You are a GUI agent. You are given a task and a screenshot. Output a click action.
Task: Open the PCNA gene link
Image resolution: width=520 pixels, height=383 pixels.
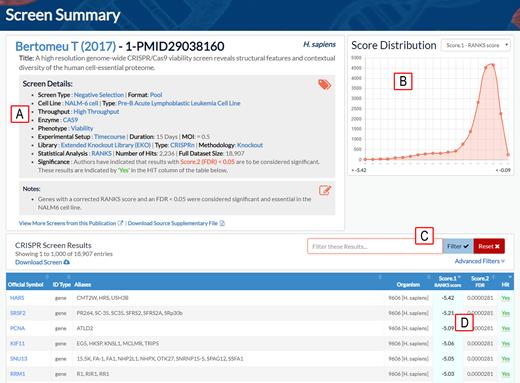point(17,328)
